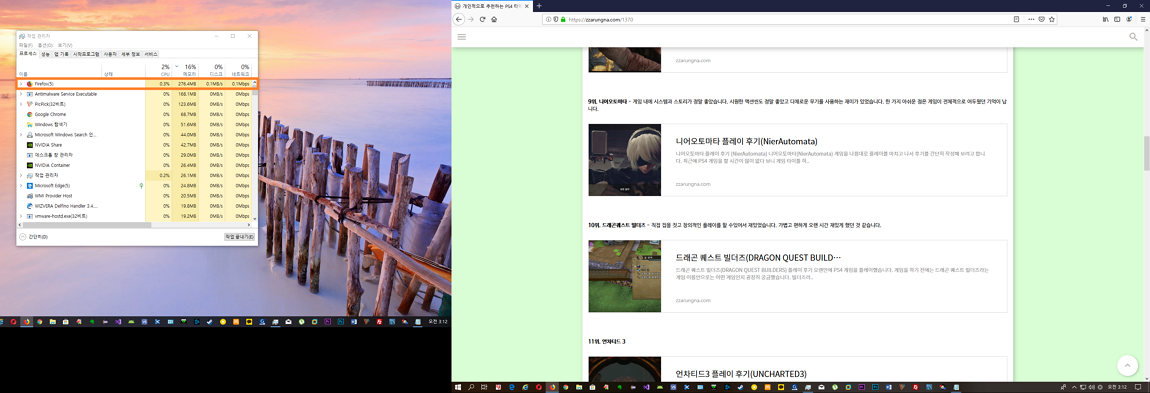
Task: Open taskbar search magnifier on right taskbar
Action: click(472, 386)
